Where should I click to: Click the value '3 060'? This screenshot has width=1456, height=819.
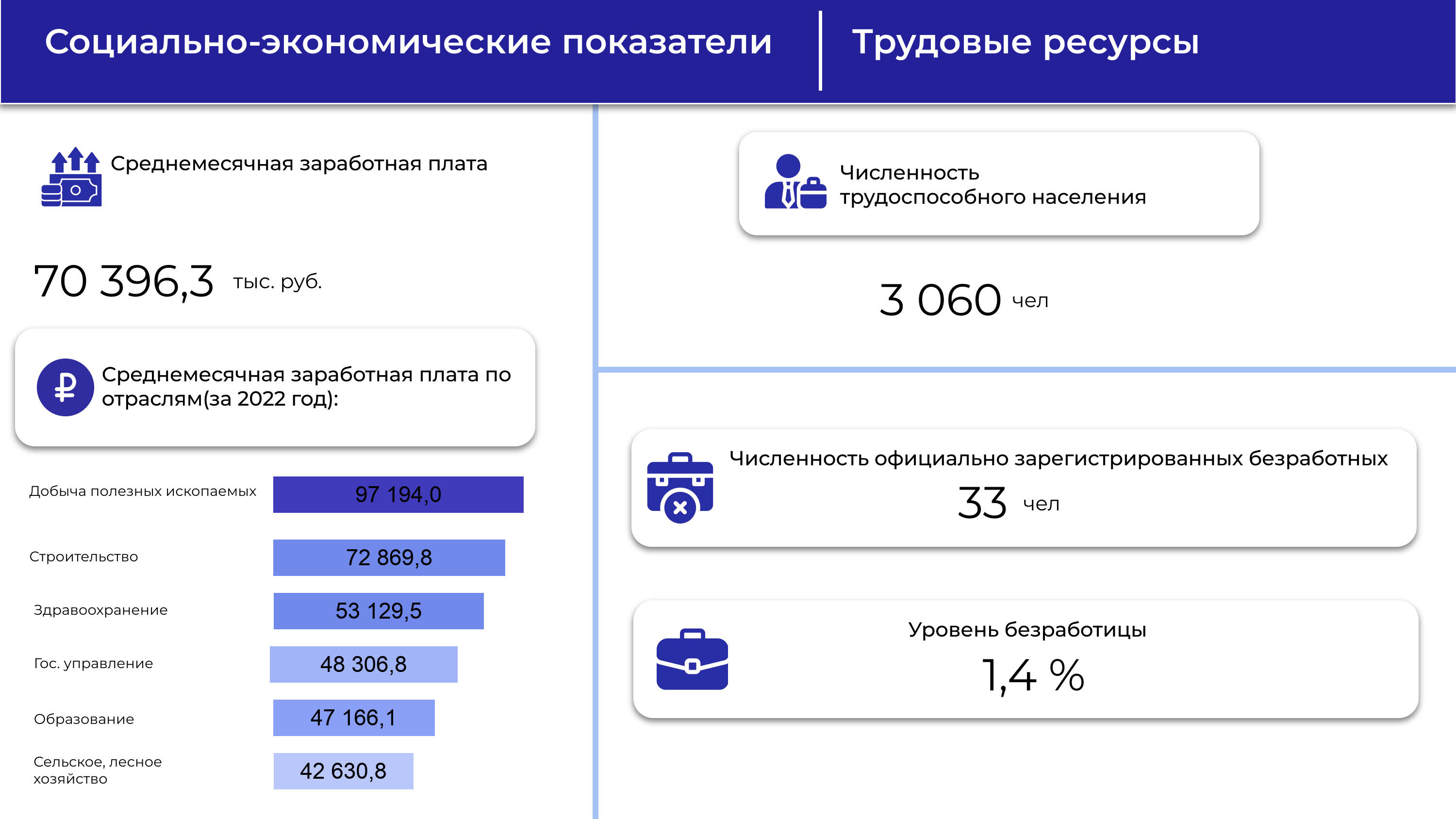pos(940,300)
